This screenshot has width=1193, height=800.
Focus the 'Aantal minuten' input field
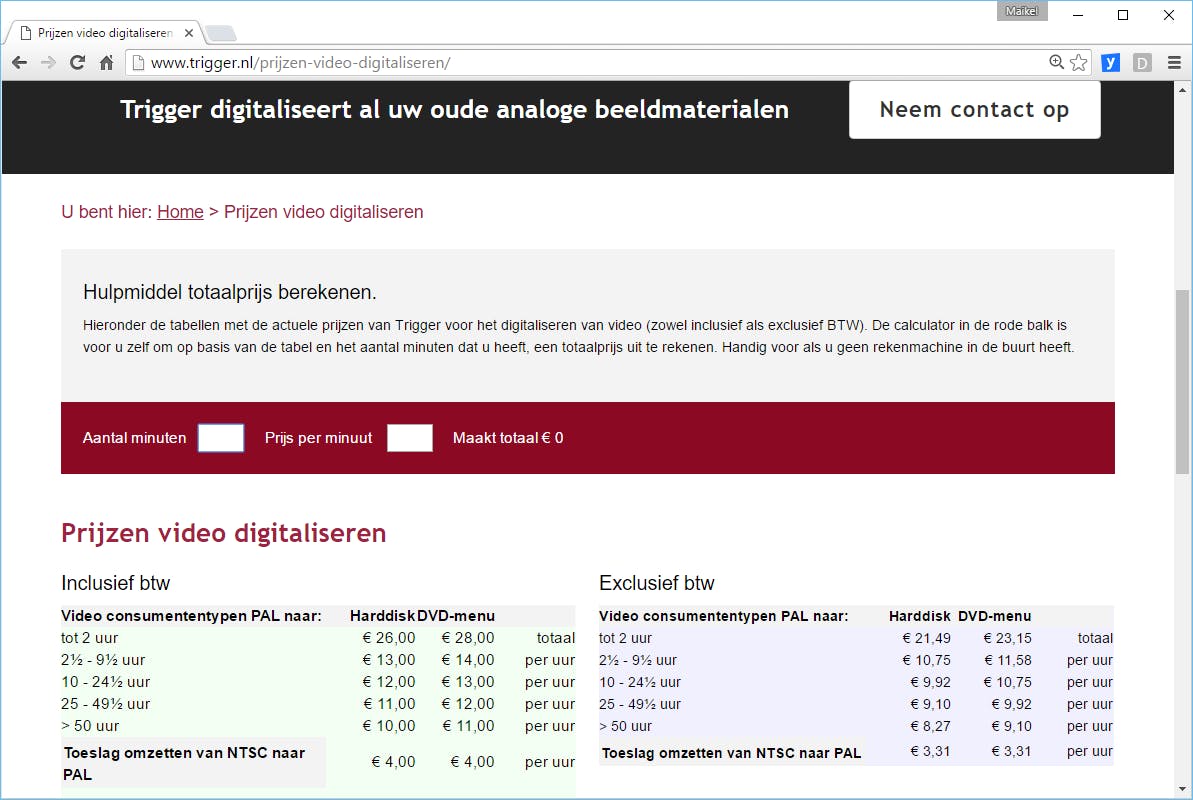point(221,438)
